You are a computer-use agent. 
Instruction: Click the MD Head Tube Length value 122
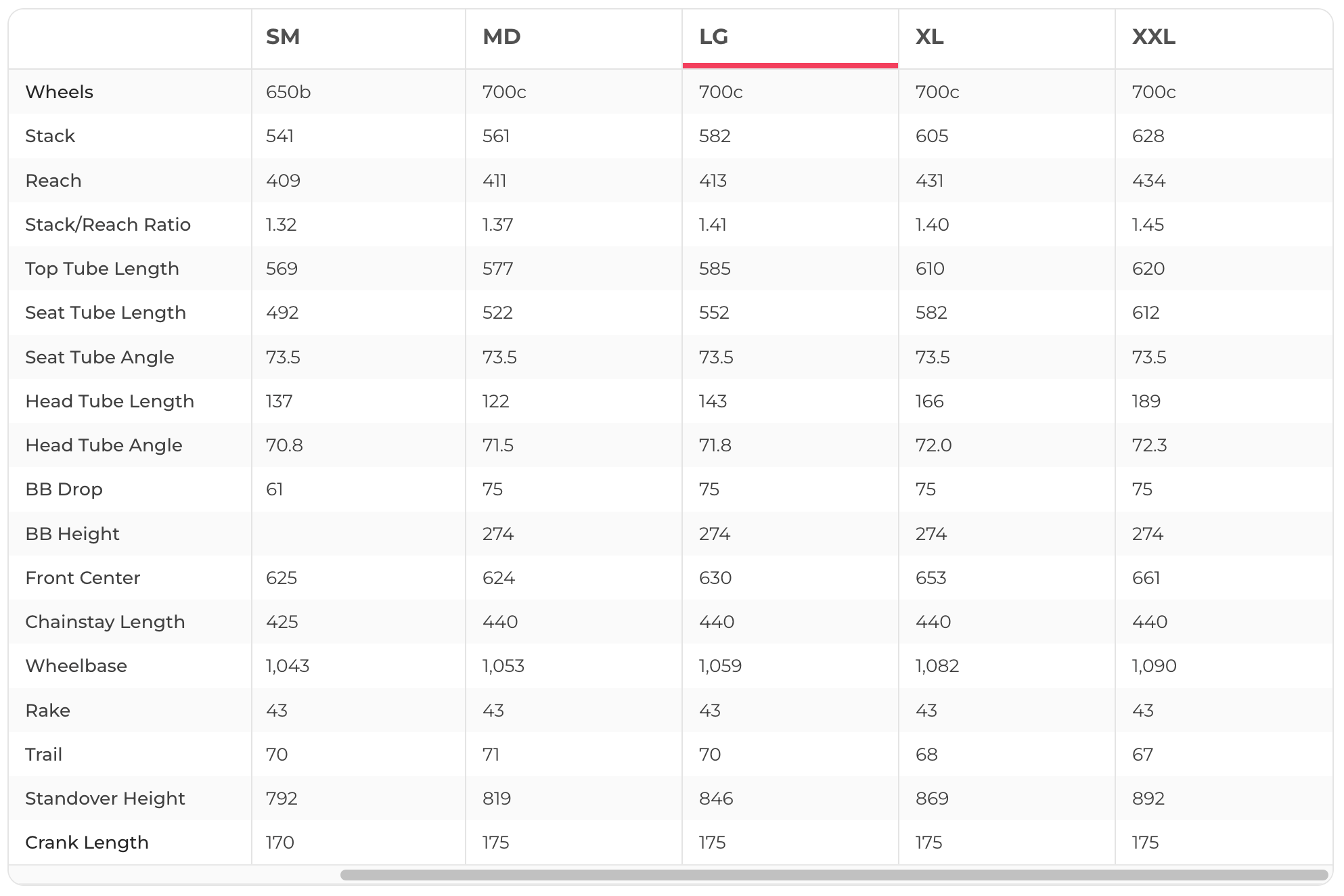click(496, 401)
